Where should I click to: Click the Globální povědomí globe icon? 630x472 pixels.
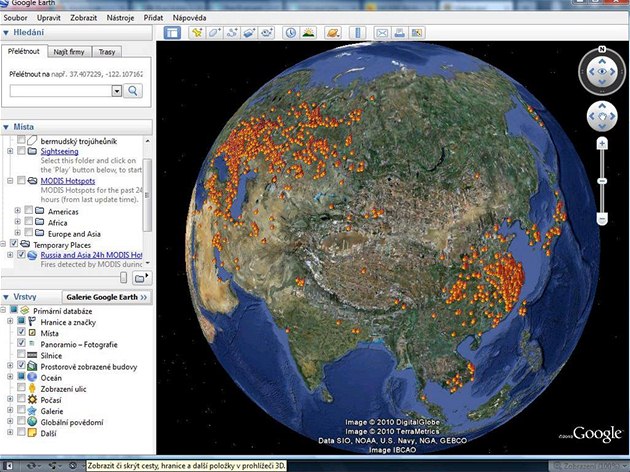32,422
